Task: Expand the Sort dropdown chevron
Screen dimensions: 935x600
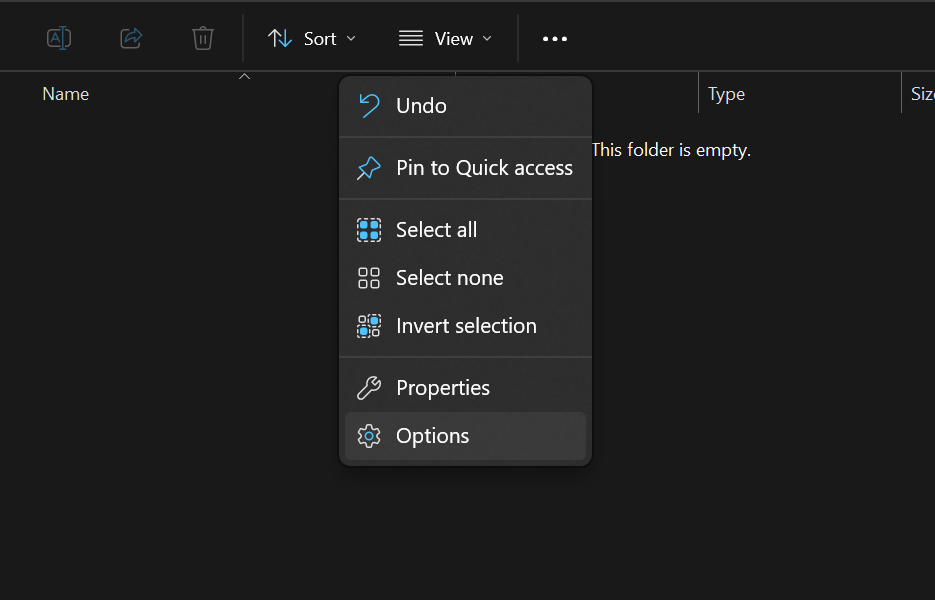Action: click(x=351, y=39)
